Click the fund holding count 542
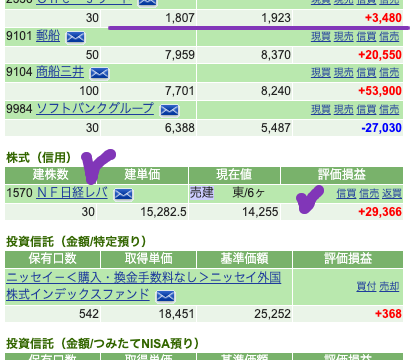 tap(89, 314)
